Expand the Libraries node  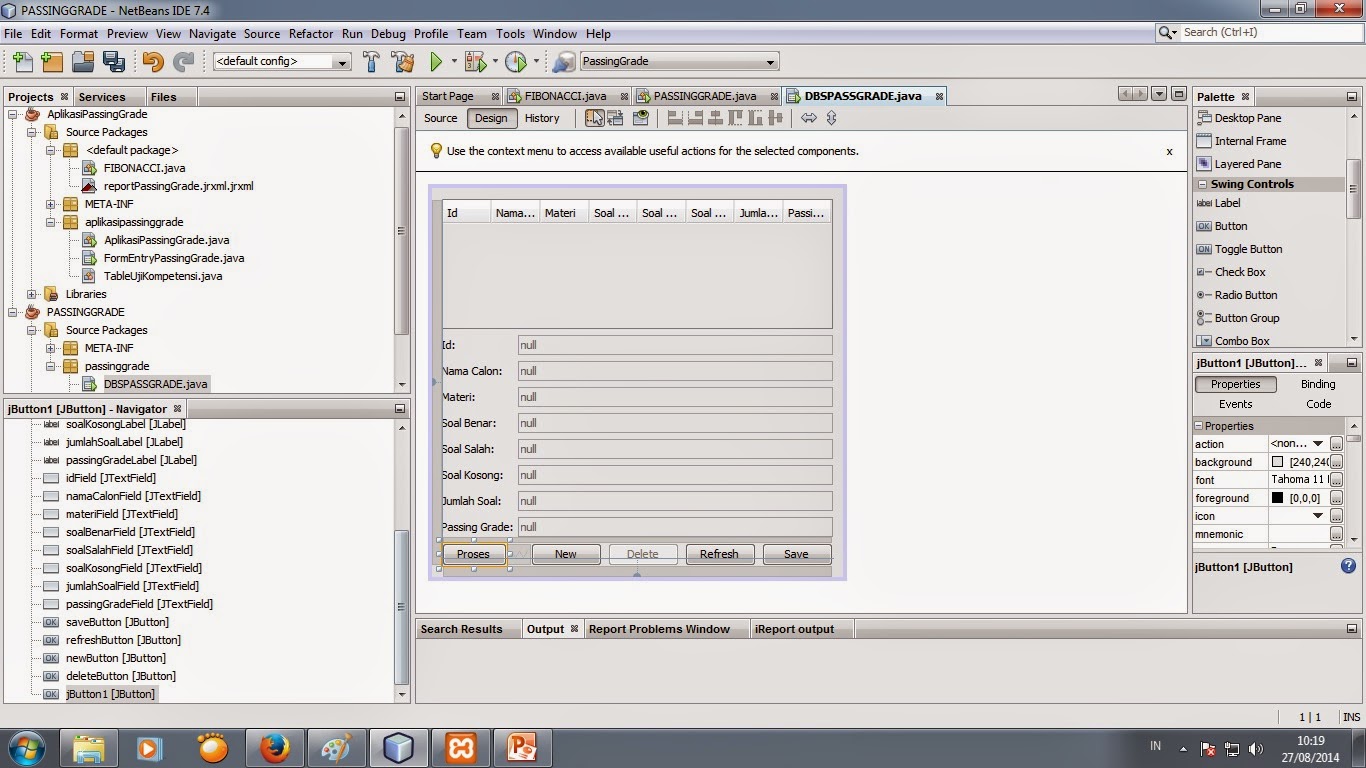click(32, 294)
